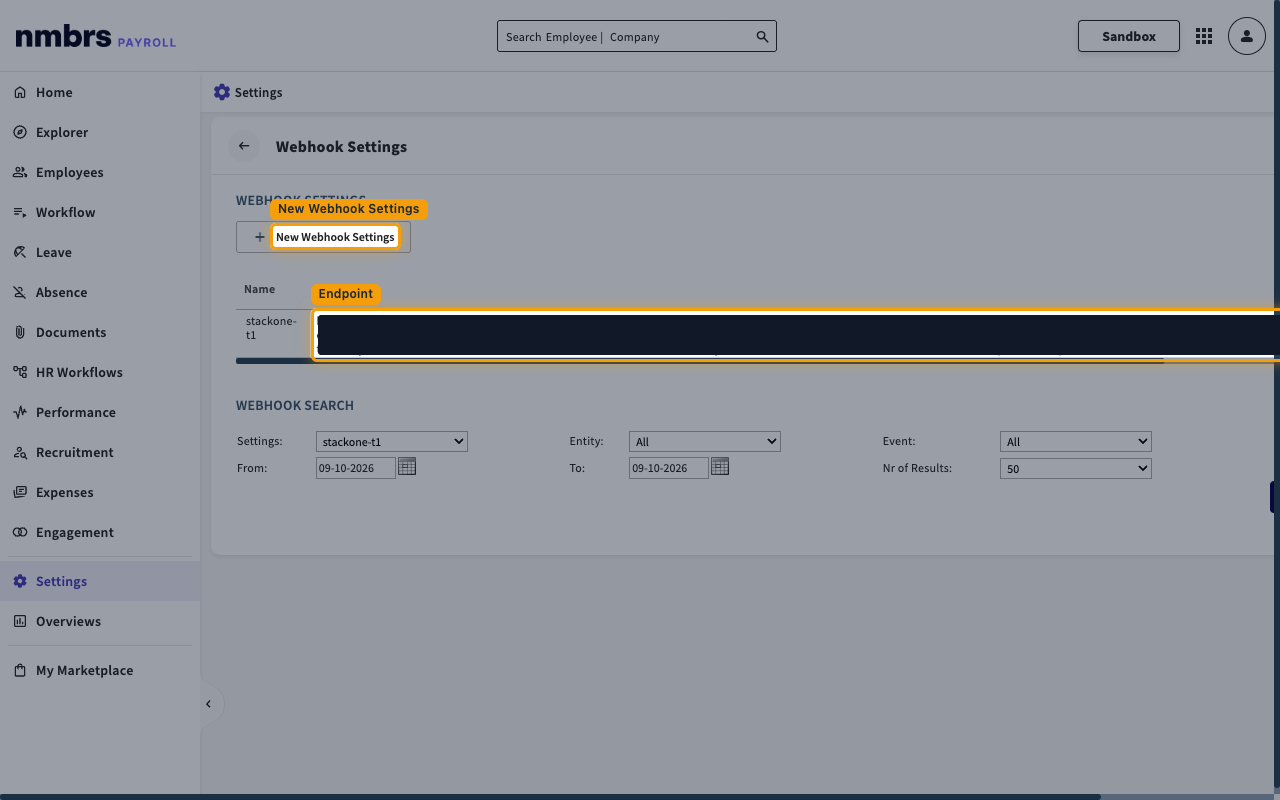Image resolution: width=1280 pixels, height=800 pixels.
Task: Open the Entity dropdown
Action: [x=705, y=441]
